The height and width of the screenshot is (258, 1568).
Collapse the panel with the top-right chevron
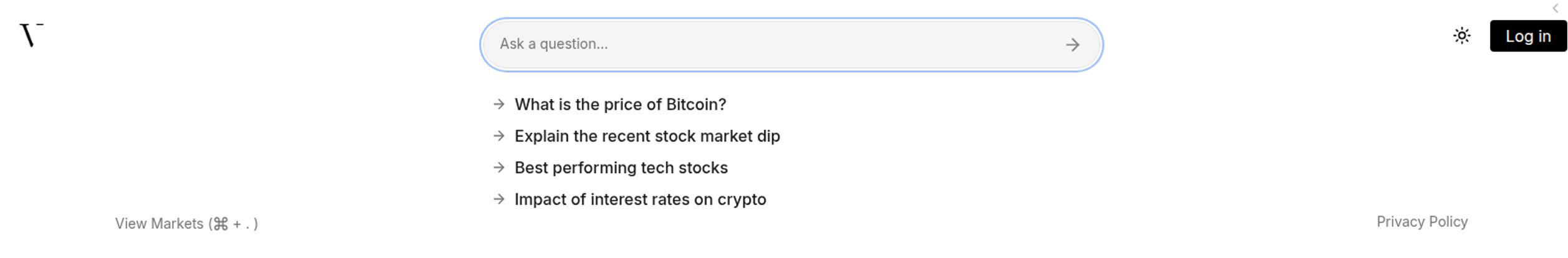tap(1555, 8)
